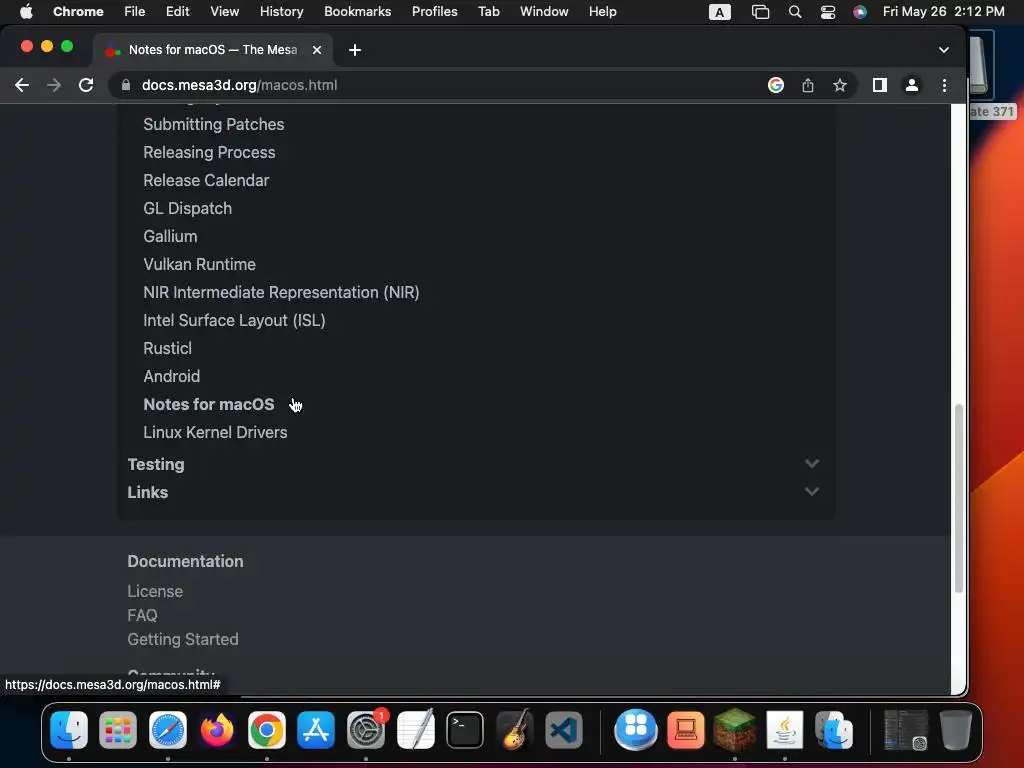Viewport: 1024px width, 768px height.
Task: Open the Links section heading
Action: coord(148,492)
